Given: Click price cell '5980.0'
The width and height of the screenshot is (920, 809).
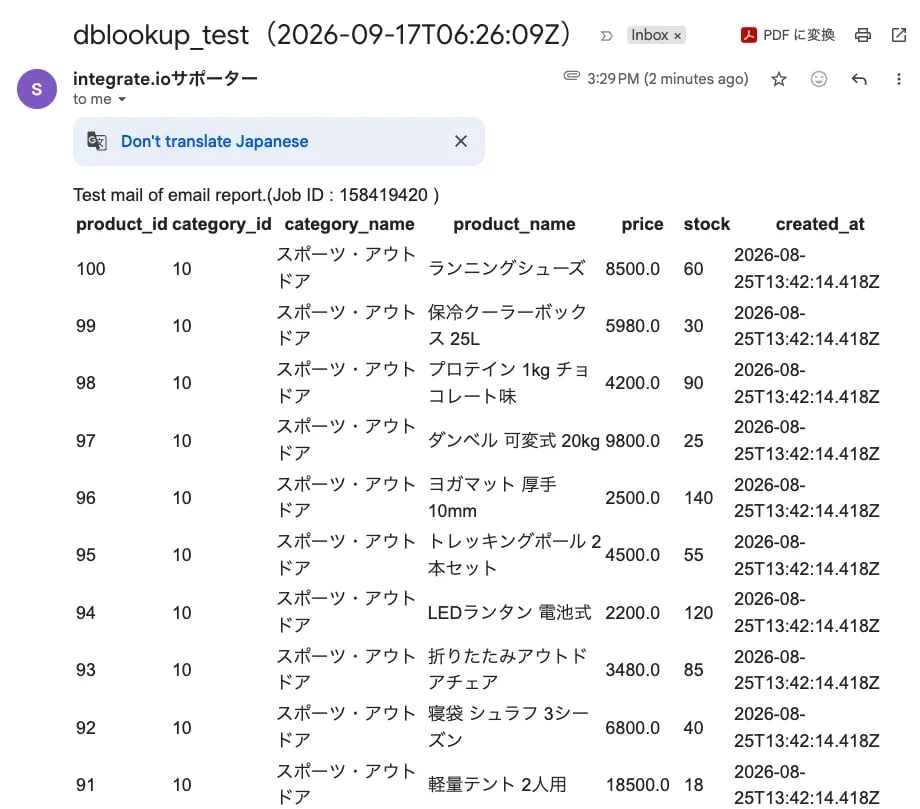Looking at the screenshot, I should 632,326.
